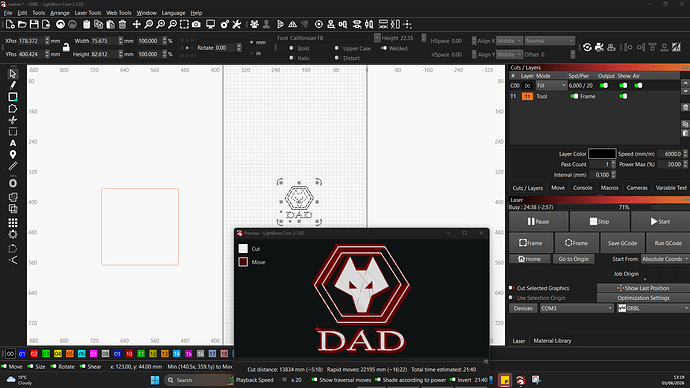Viewport: 690px width, 388px height.
Task: Click the Delete trash can icon in toolbar
Action: pos(123,25)
